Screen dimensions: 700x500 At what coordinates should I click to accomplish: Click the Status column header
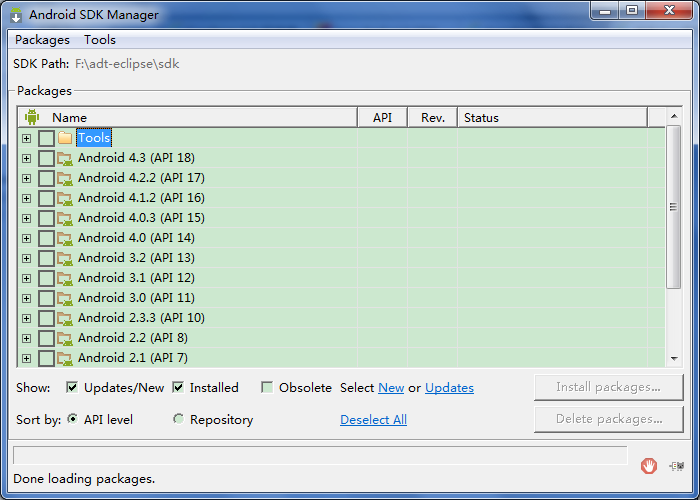click(x=553, y=117)
